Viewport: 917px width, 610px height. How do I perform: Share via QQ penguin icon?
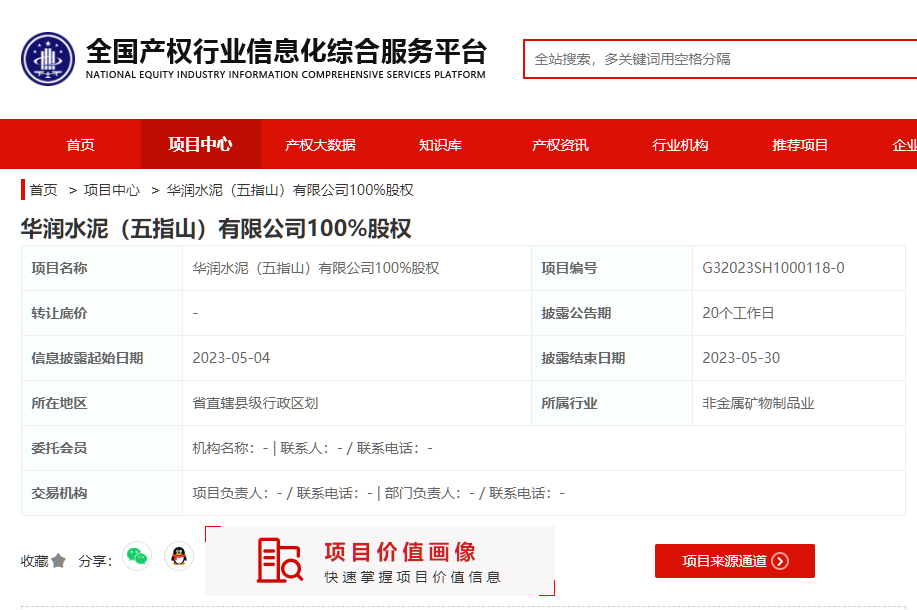pos(179,556)
